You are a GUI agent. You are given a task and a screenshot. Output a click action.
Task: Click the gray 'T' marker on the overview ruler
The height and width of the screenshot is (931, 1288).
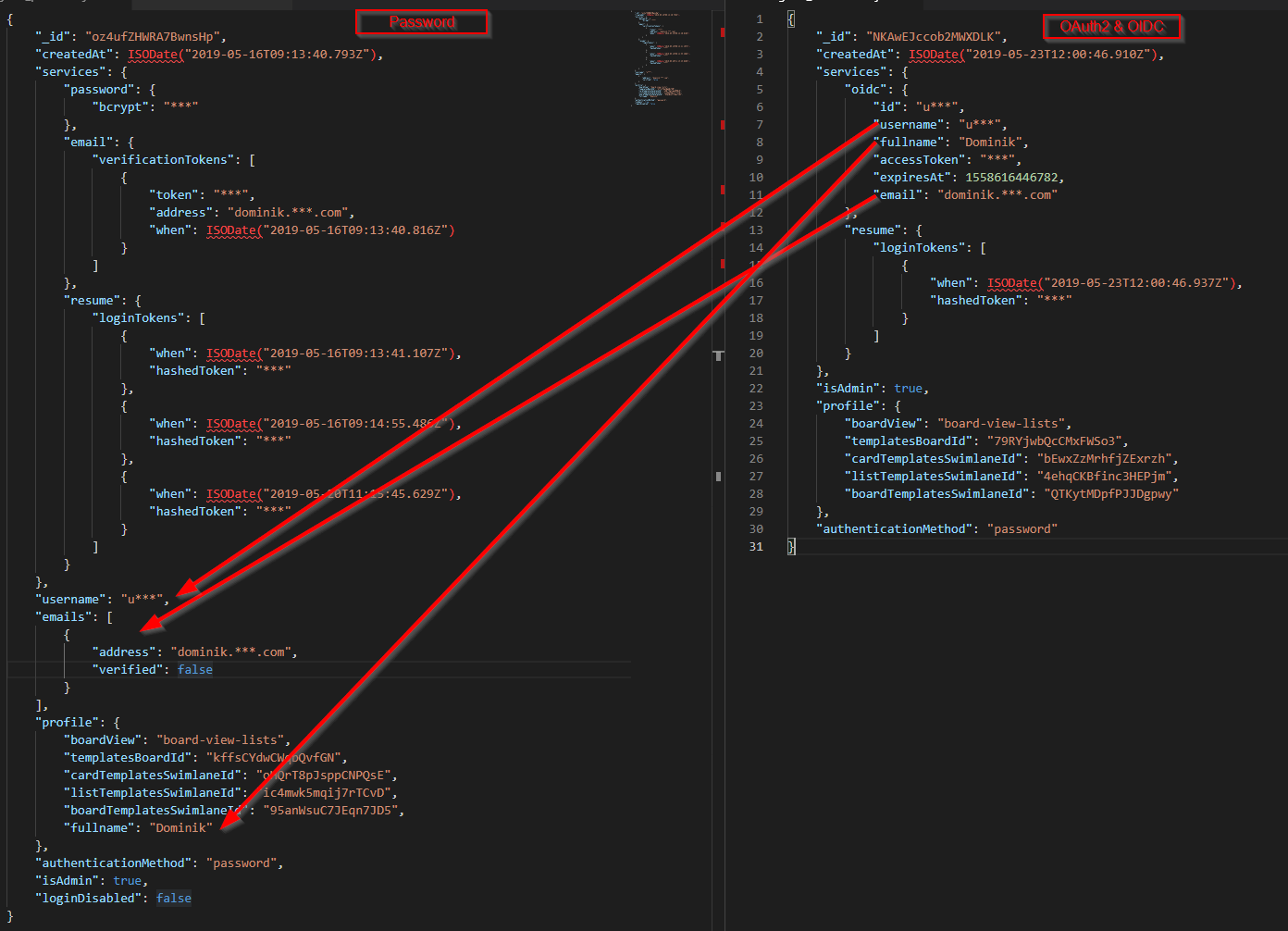[x=719, y=355]
